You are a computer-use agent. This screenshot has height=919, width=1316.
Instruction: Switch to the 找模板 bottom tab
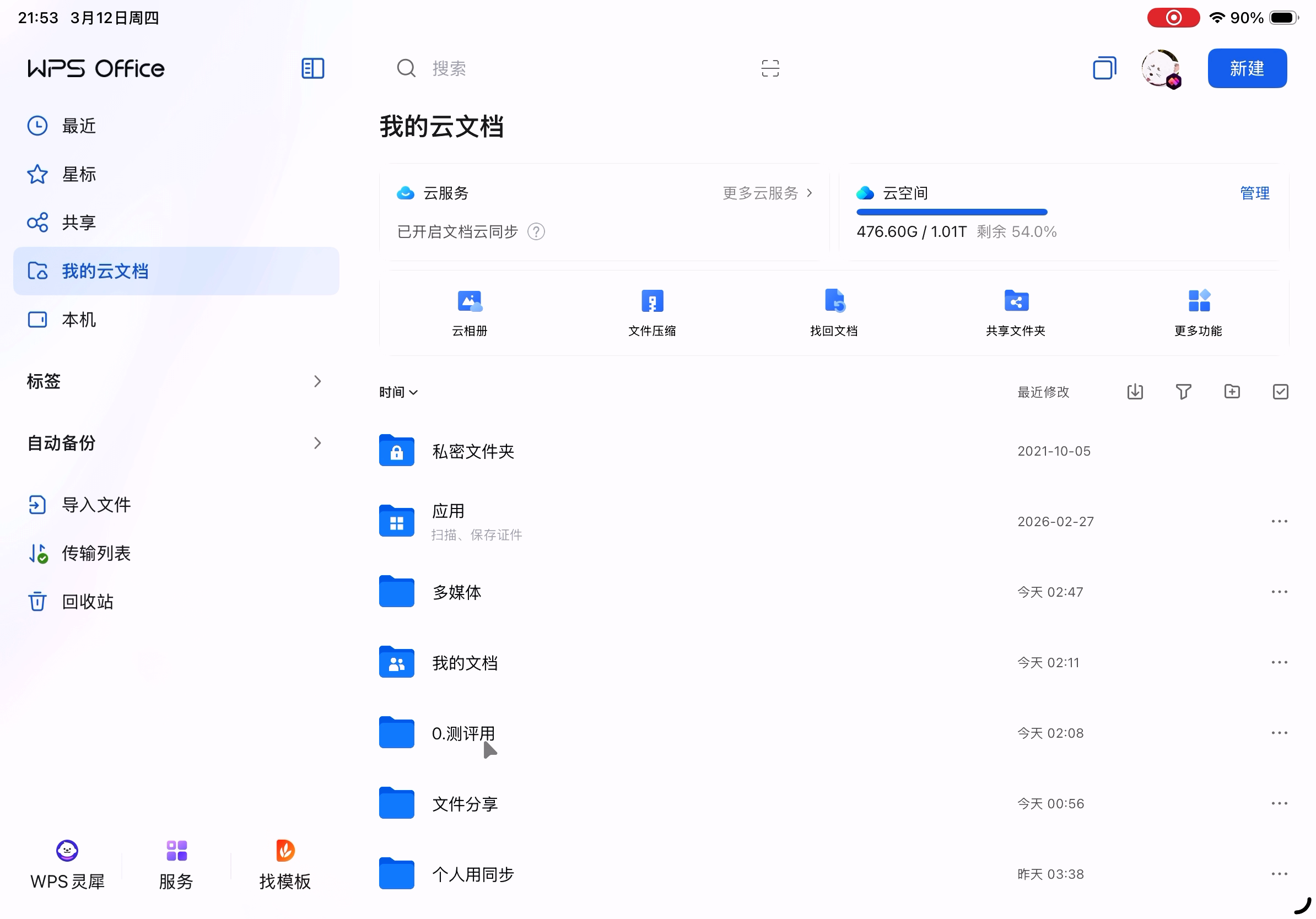tap(285, 864)
